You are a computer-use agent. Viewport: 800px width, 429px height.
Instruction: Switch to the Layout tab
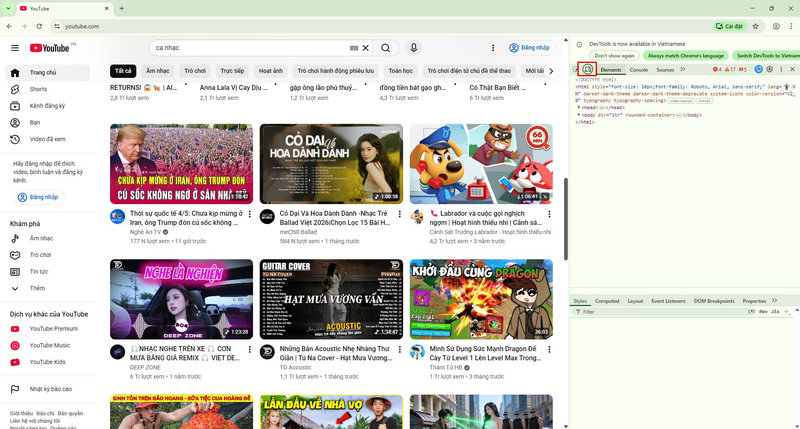click(x=635, y=301)
